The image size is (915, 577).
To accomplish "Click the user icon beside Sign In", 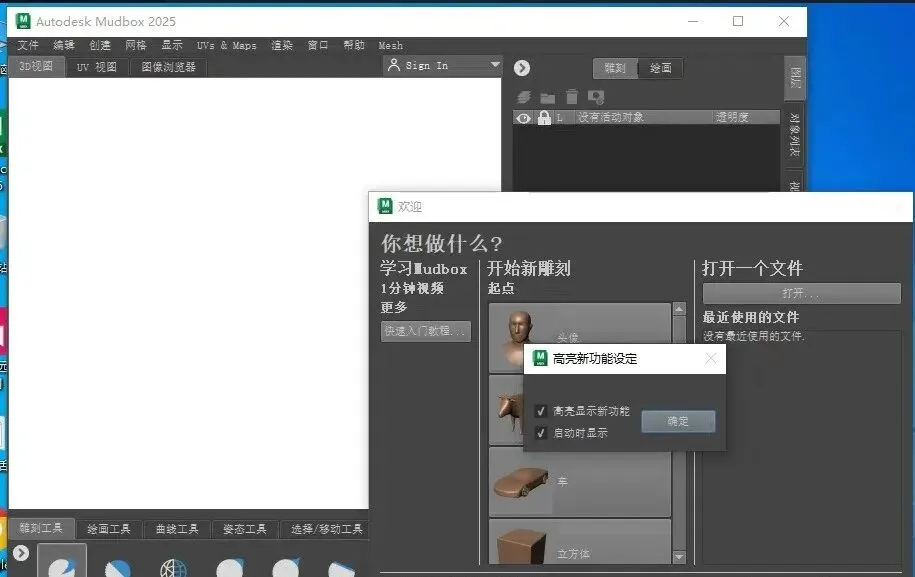I will [x=394, y=65].
